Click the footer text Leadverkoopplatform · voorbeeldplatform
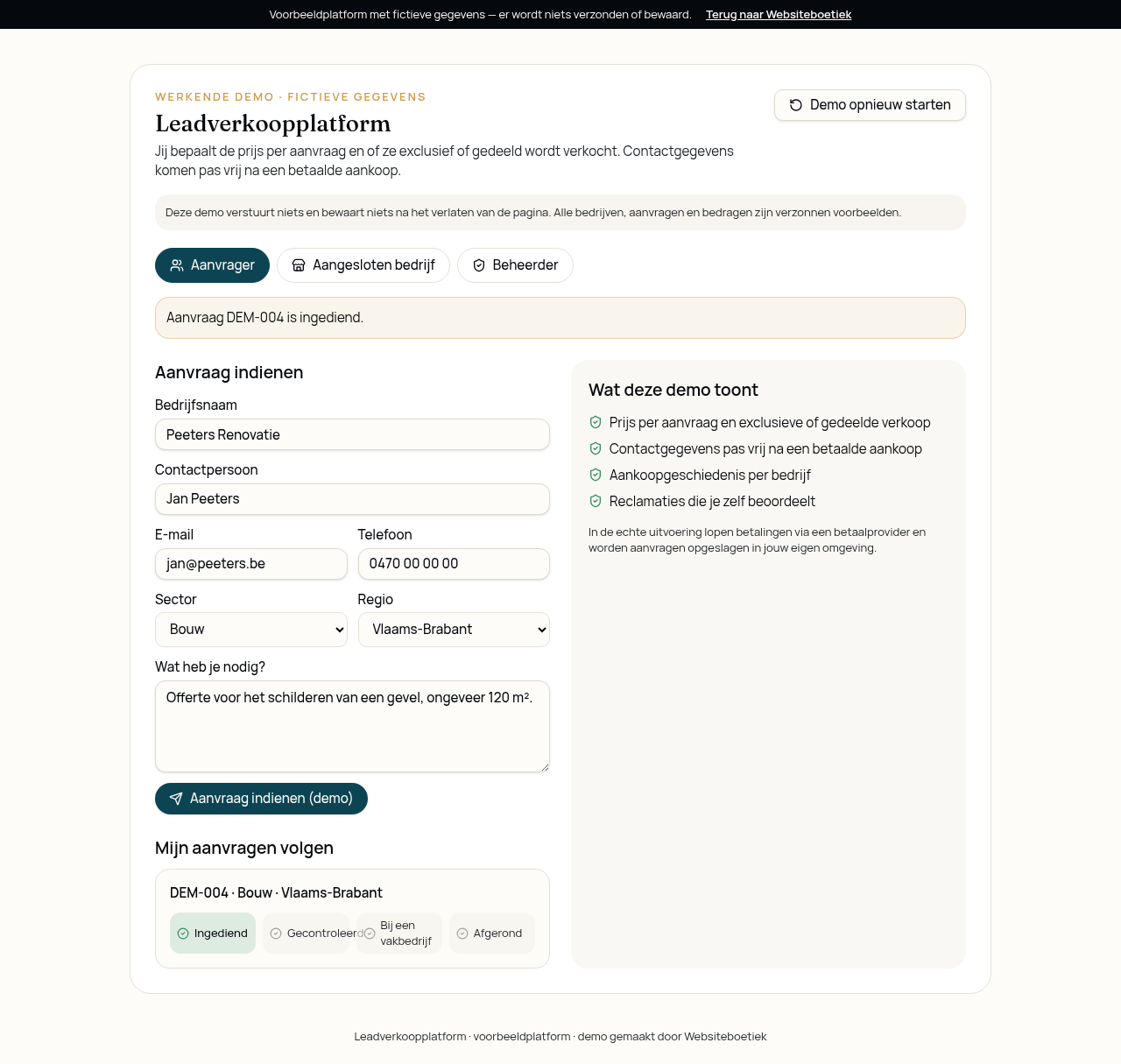 [560, 1037]
